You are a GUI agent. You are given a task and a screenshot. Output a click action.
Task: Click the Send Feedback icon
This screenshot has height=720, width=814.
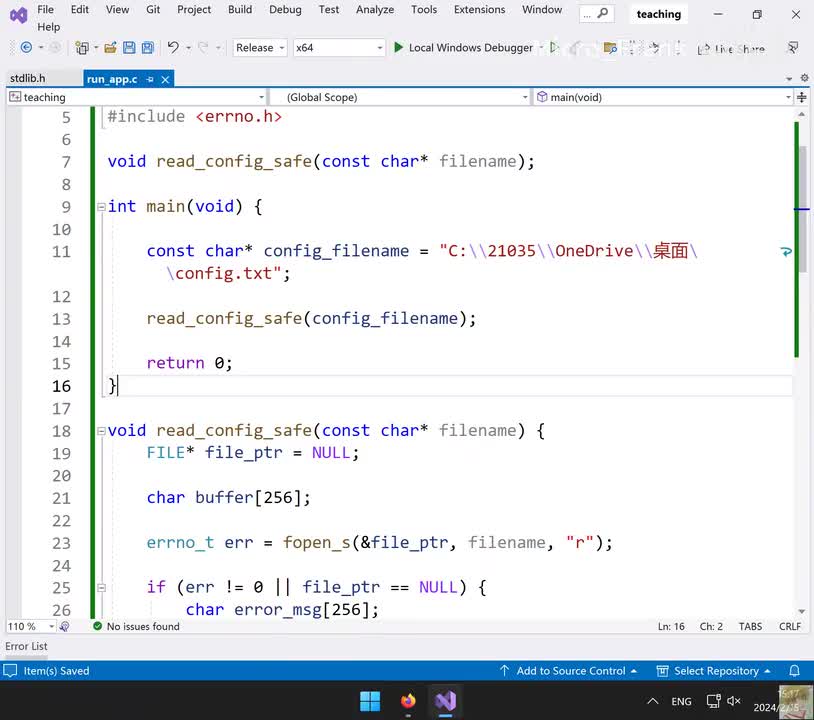pos(793,48)
